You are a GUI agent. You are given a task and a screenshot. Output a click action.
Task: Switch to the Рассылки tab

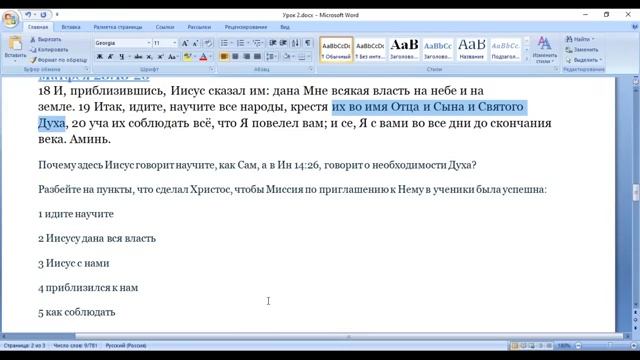(199, 27)
